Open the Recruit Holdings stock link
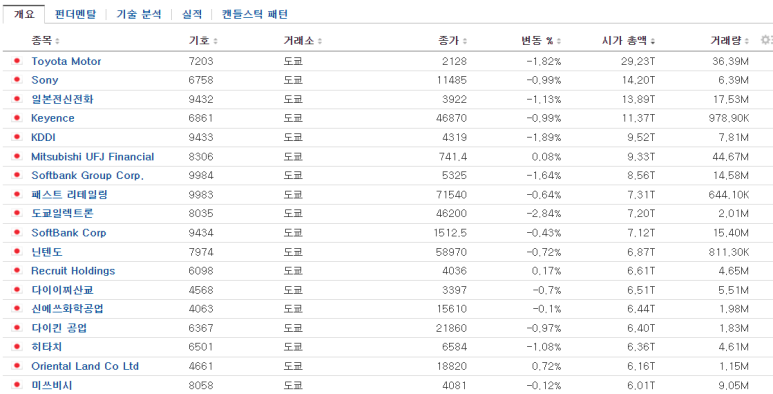This screenshot has height=394, width=773. pos(73,271)
